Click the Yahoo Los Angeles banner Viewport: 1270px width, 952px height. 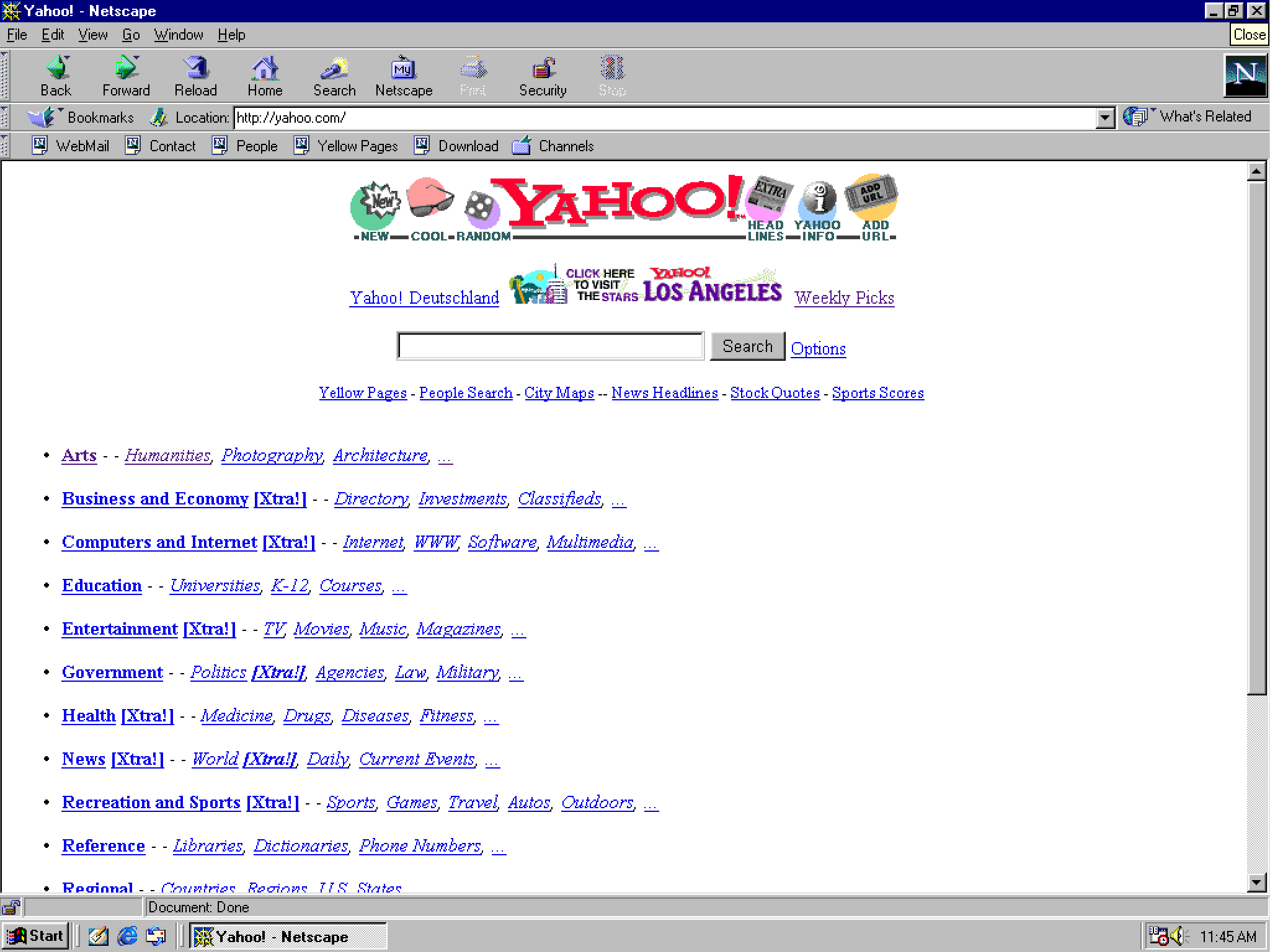point(646,285)
